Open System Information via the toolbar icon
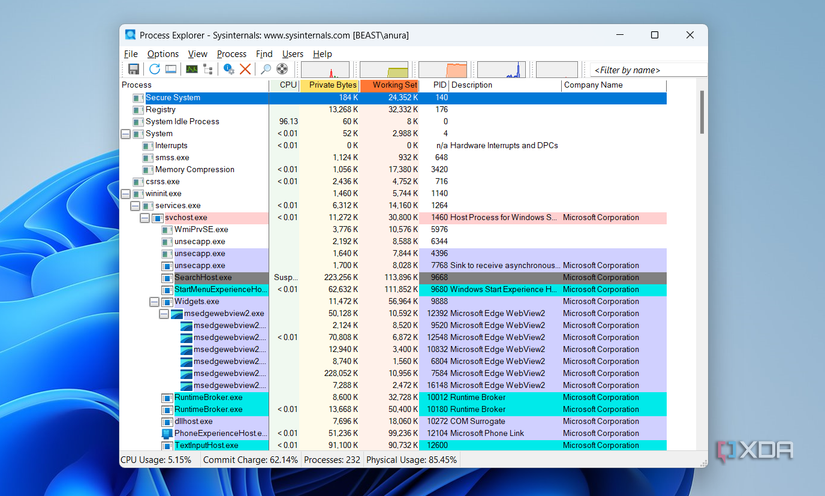 [x=191, y=69]
